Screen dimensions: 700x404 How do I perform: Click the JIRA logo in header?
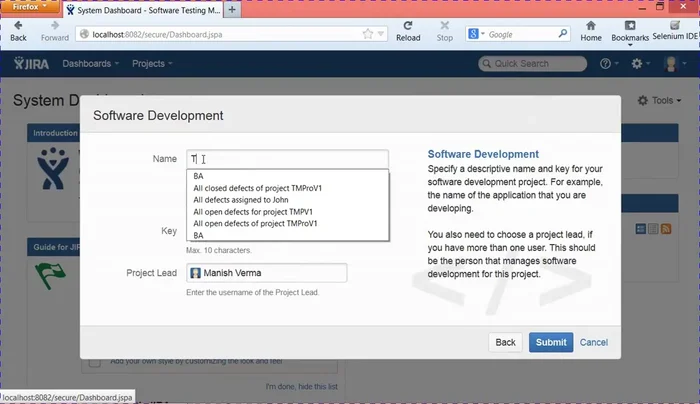32,63
